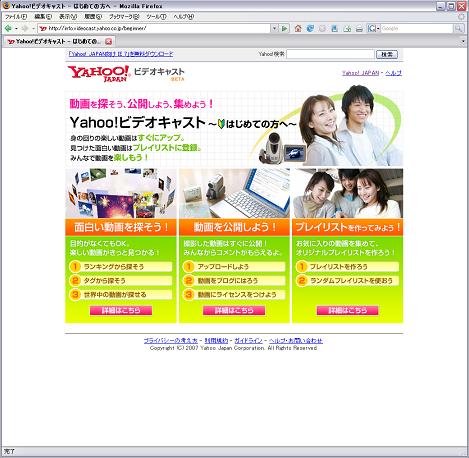The image size is (469, 458).
Task: Open the プライバシーの考え方 footer link
Action: pyautogui.click(x=171, y=341)
